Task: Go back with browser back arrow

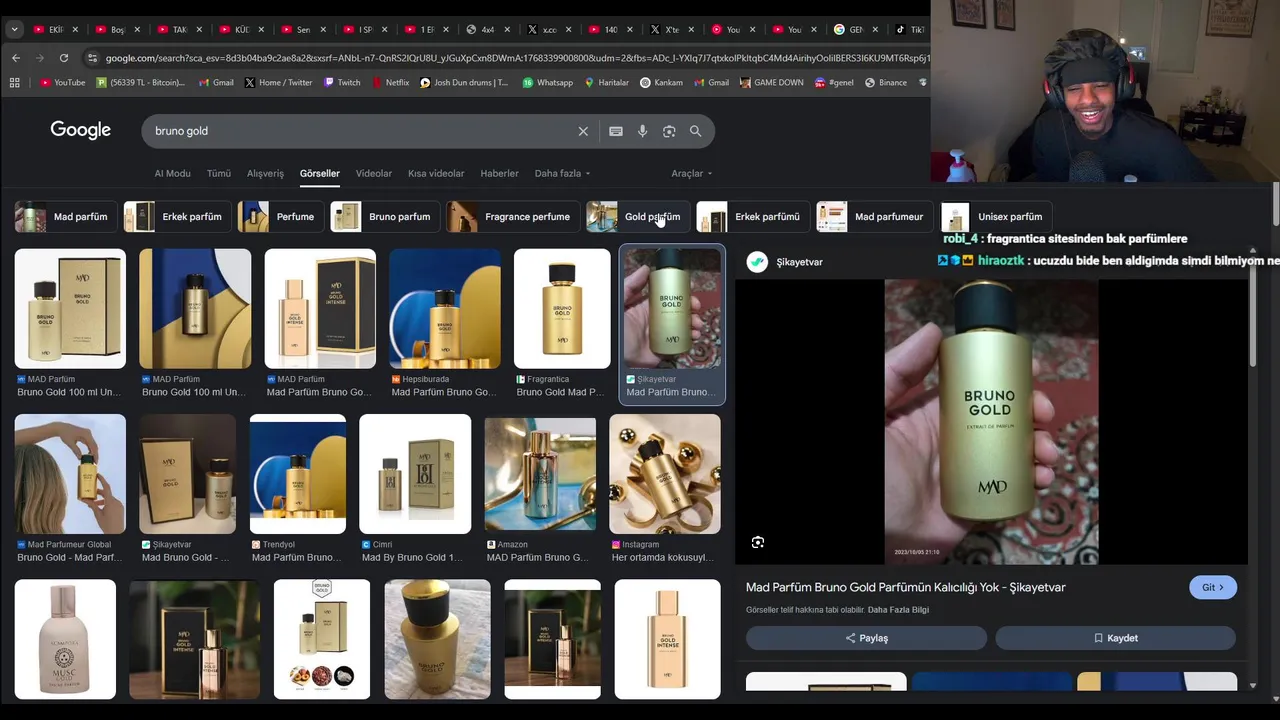Action: point(16,58)
